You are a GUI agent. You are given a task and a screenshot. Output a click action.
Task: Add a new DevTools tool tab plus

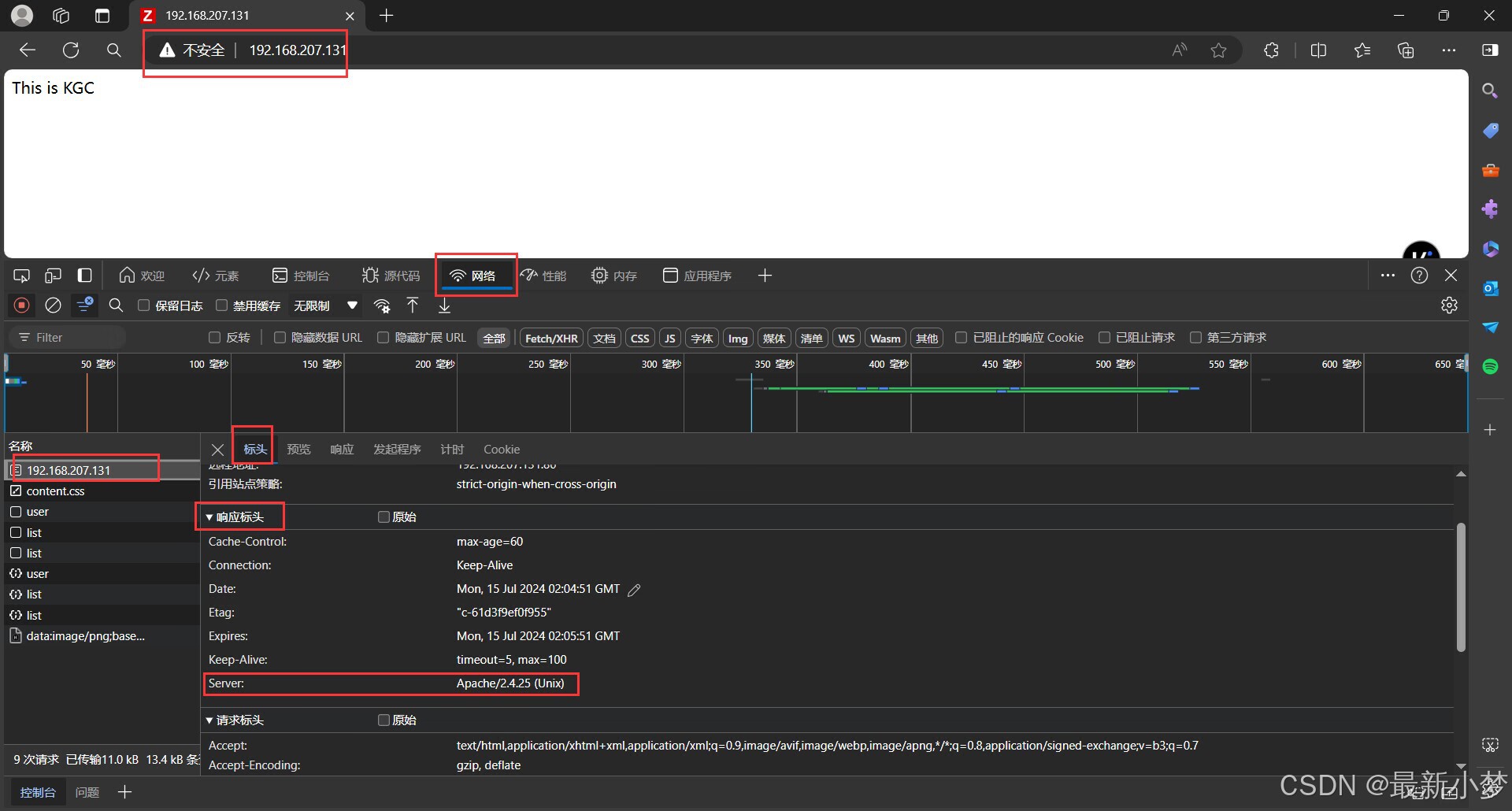(x=765, y=276)
